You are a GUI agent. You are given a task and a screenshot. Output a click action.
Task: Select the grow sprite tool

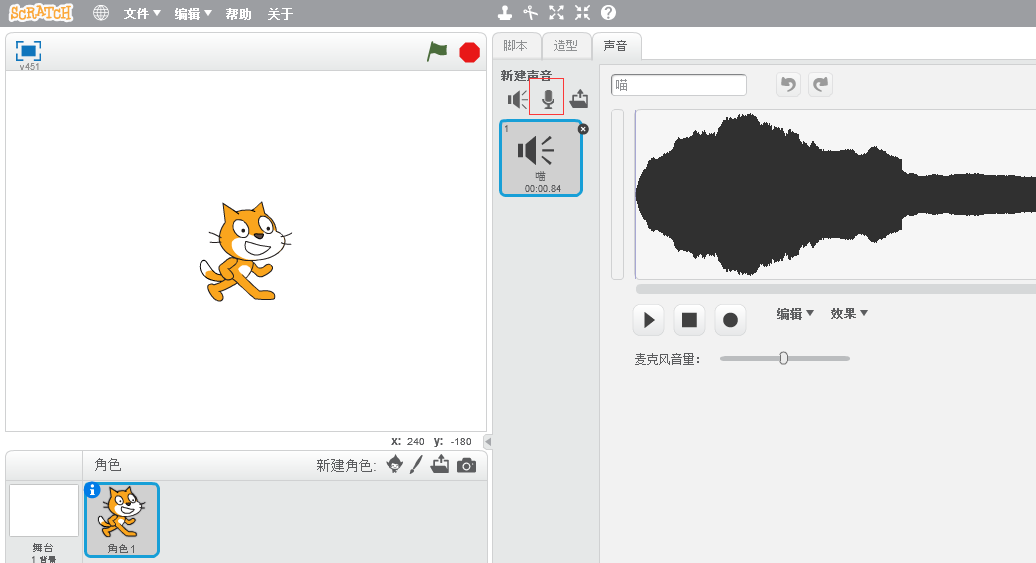(x=556, y=13)
